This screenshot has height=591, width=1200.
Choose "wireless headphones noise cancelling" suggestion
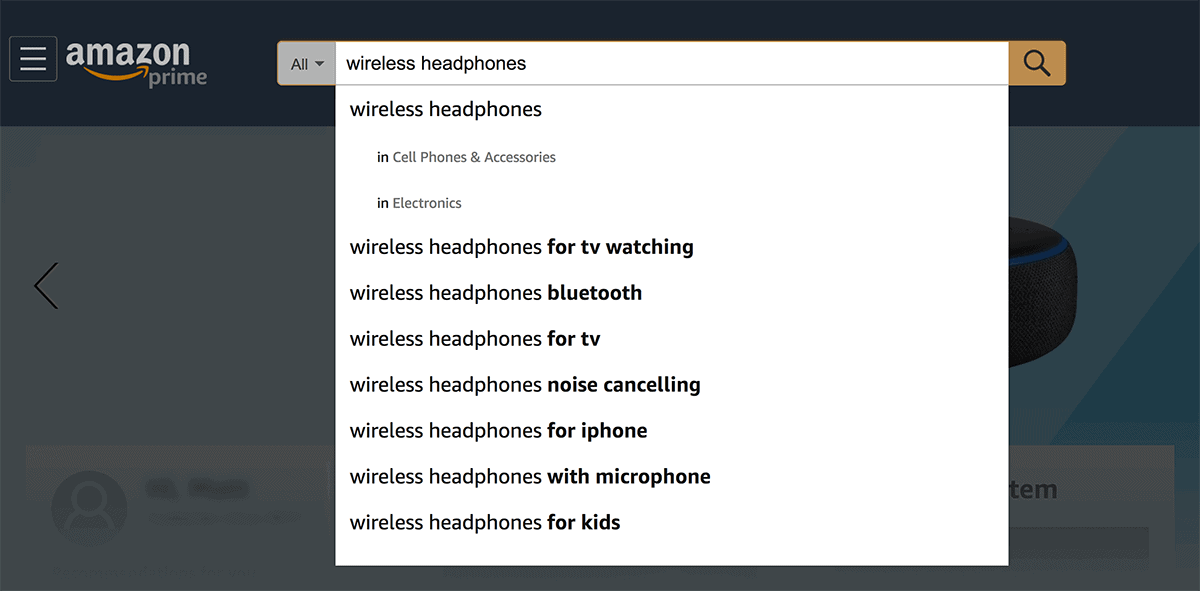[x=525, y=385]
